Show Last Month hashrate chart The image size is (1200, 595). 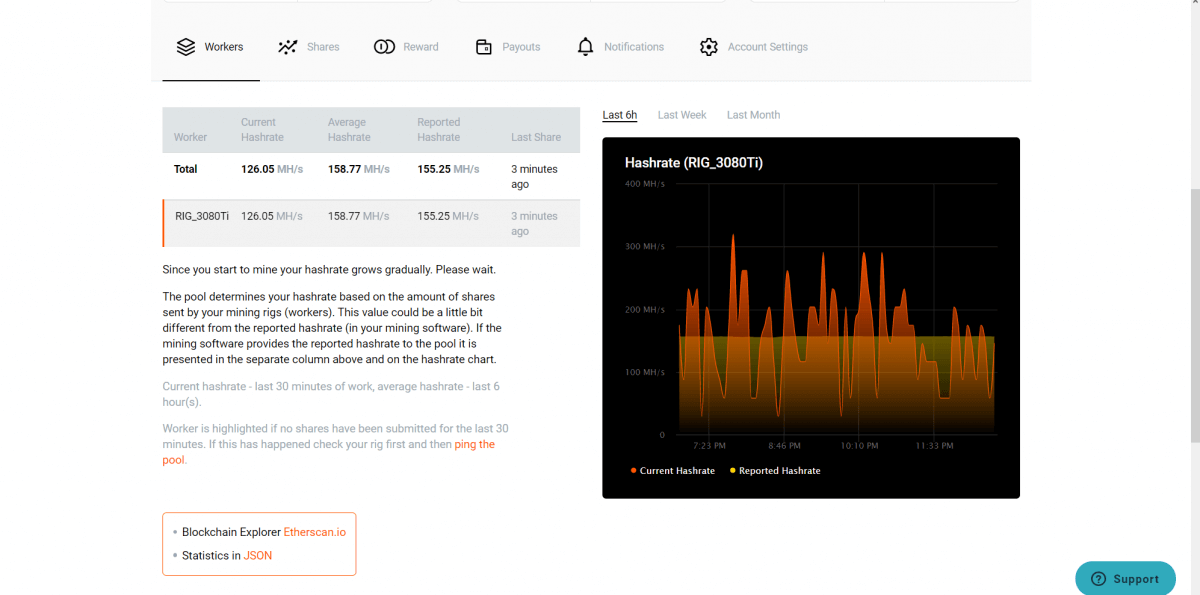pyautogui.click(x=753, y=115)
